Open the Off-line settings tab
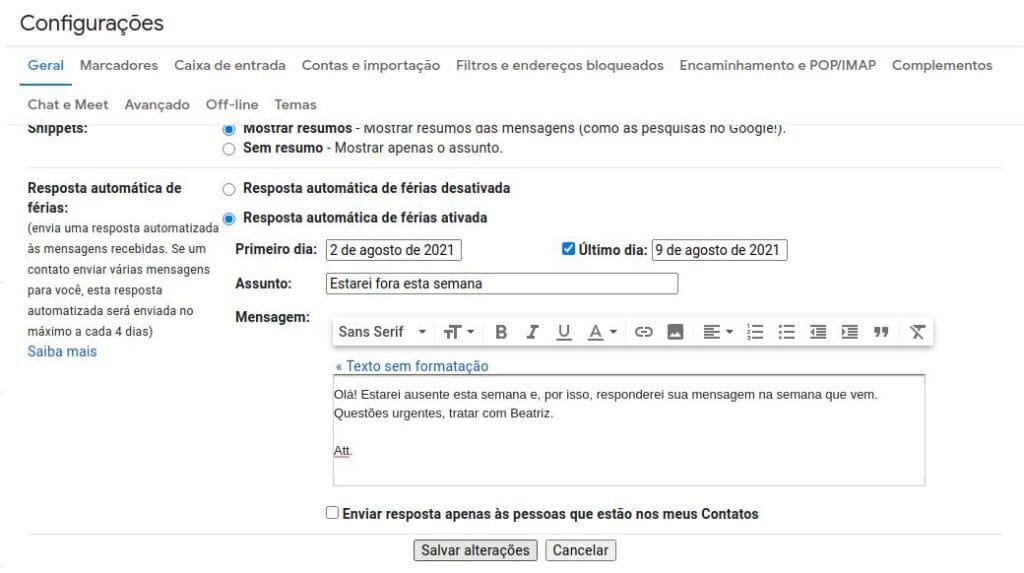The width and height of the screenshot is (1024, 573). coord(232,105)
